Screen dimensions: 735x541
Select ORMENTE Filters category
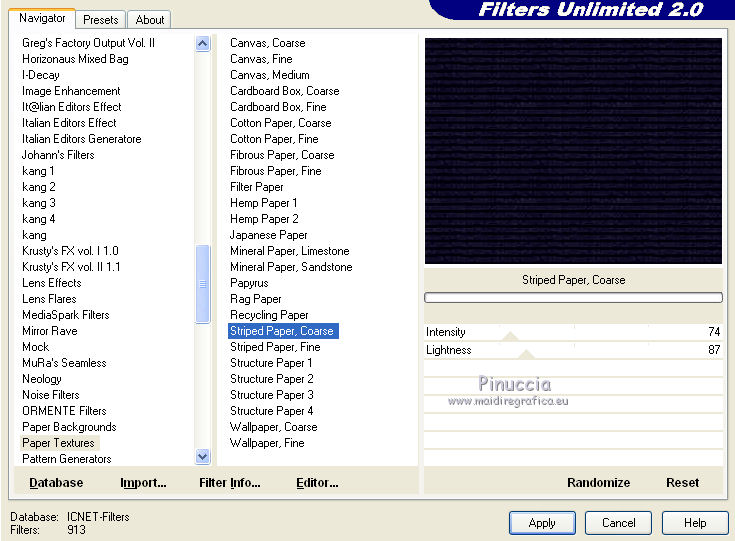click(64, 411)
